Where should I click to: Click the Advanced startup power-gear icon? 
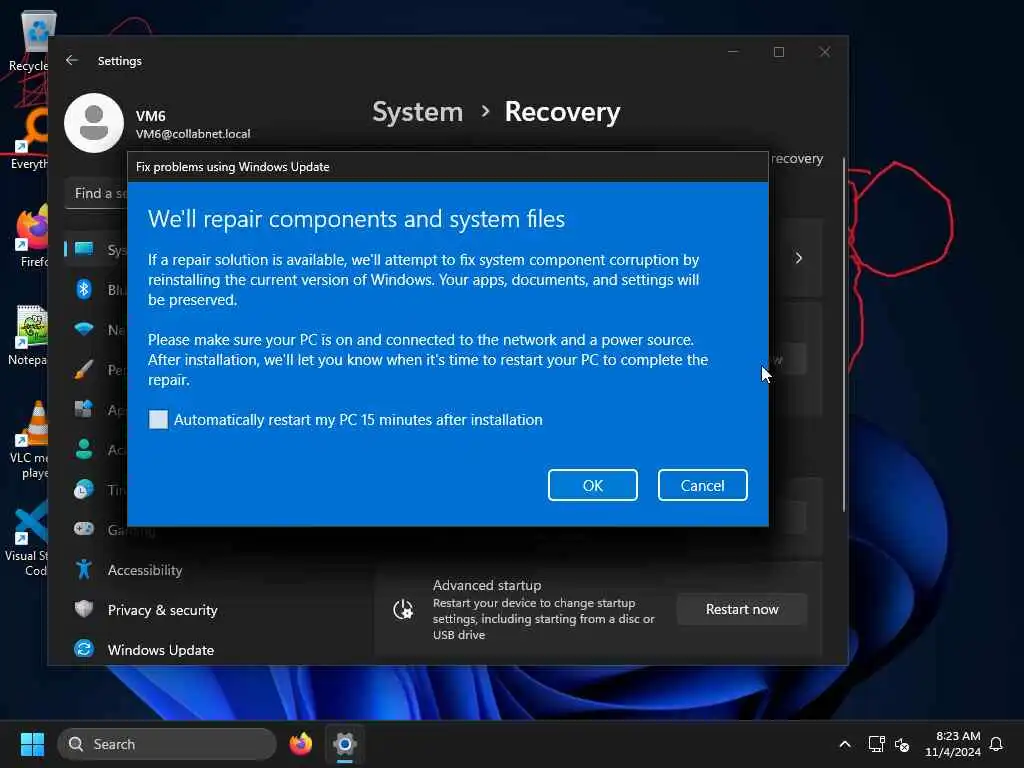403,609
